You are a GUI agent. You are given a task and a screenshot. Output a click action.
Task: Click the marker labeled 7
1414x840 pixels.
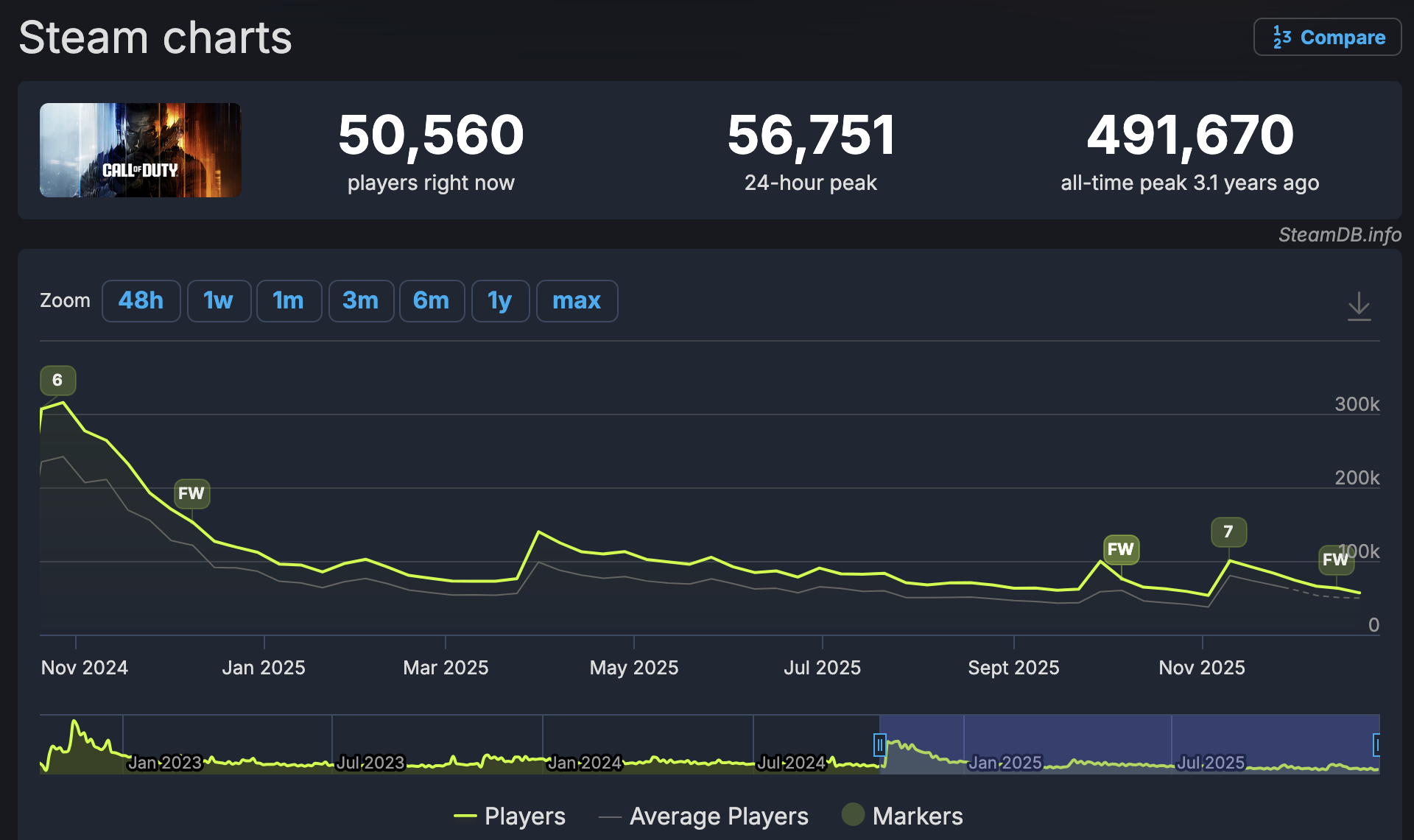click(x=1228, y=532)
